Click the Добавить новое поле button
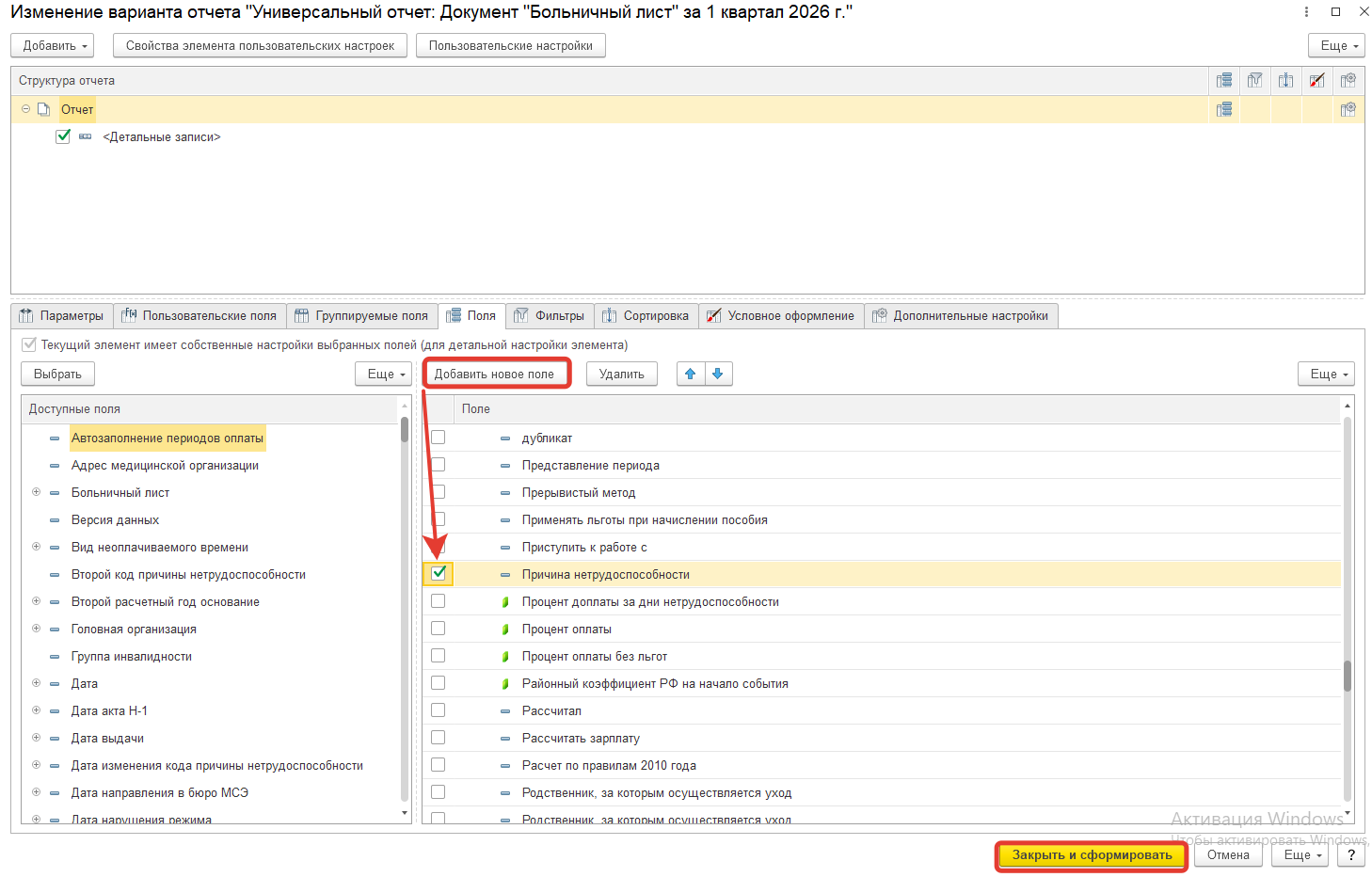This screenshot has width=1372, height=877. coord(495,375)
